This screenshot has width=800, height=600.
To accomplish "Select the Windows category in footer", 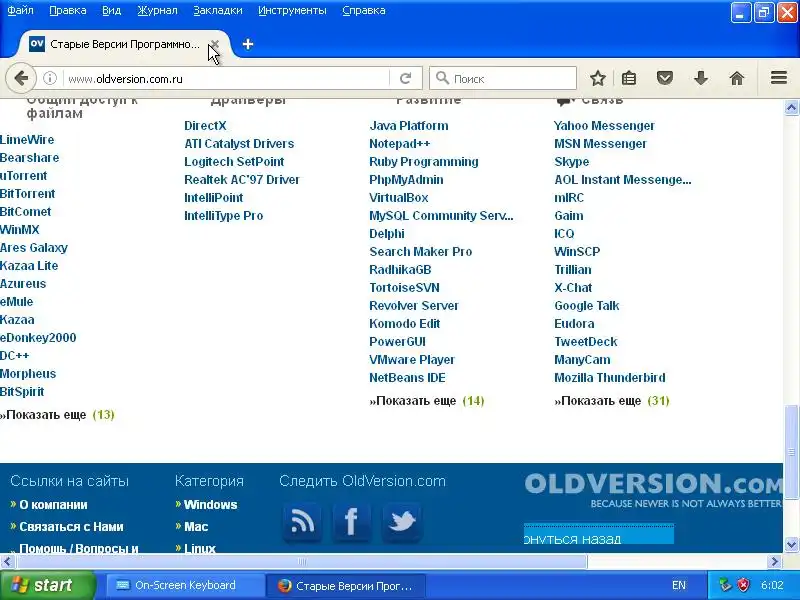I will click(x=210, y=505).
